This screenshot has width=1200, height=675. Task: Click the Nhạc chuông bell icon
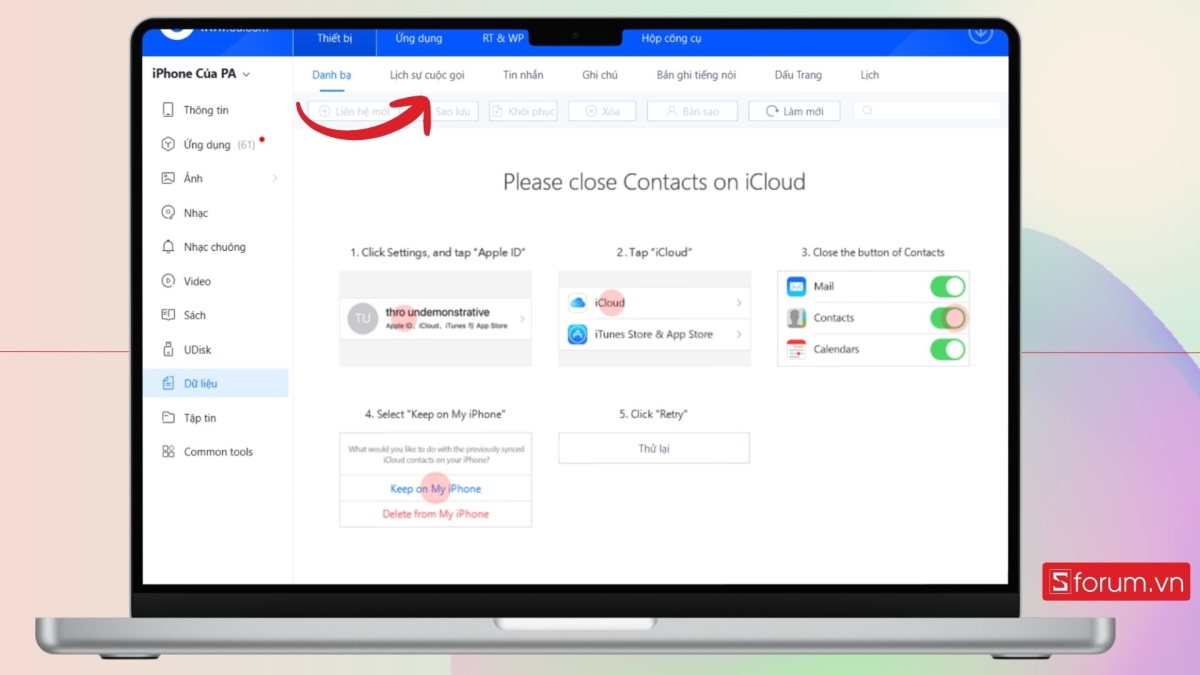coord(168,247)
